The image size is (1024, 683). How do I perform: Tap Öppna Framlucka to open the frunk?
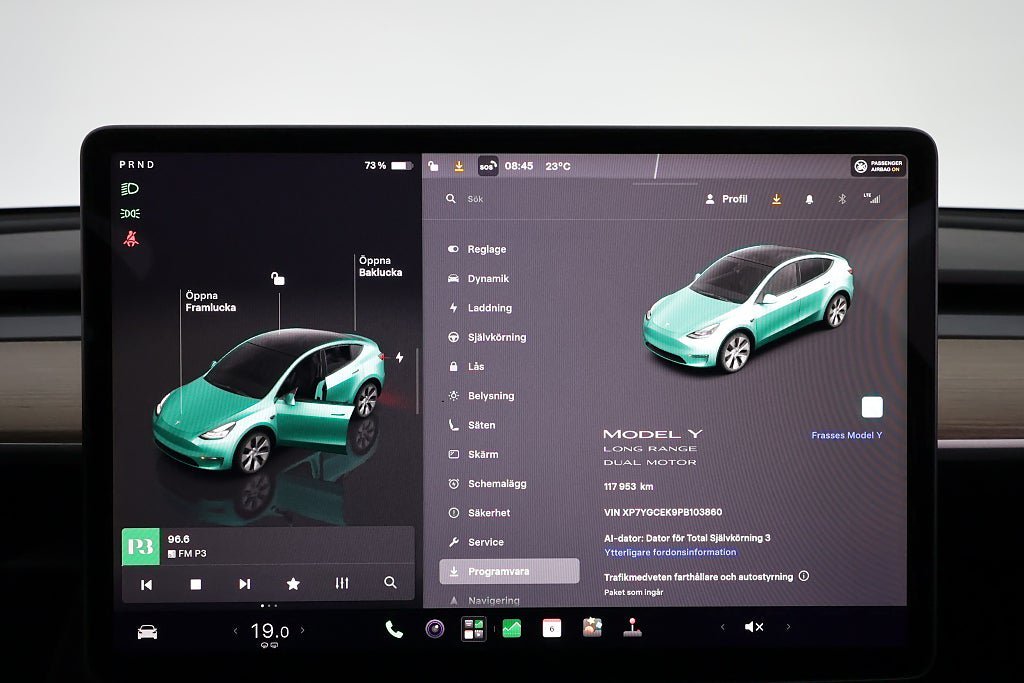point(210,302)
